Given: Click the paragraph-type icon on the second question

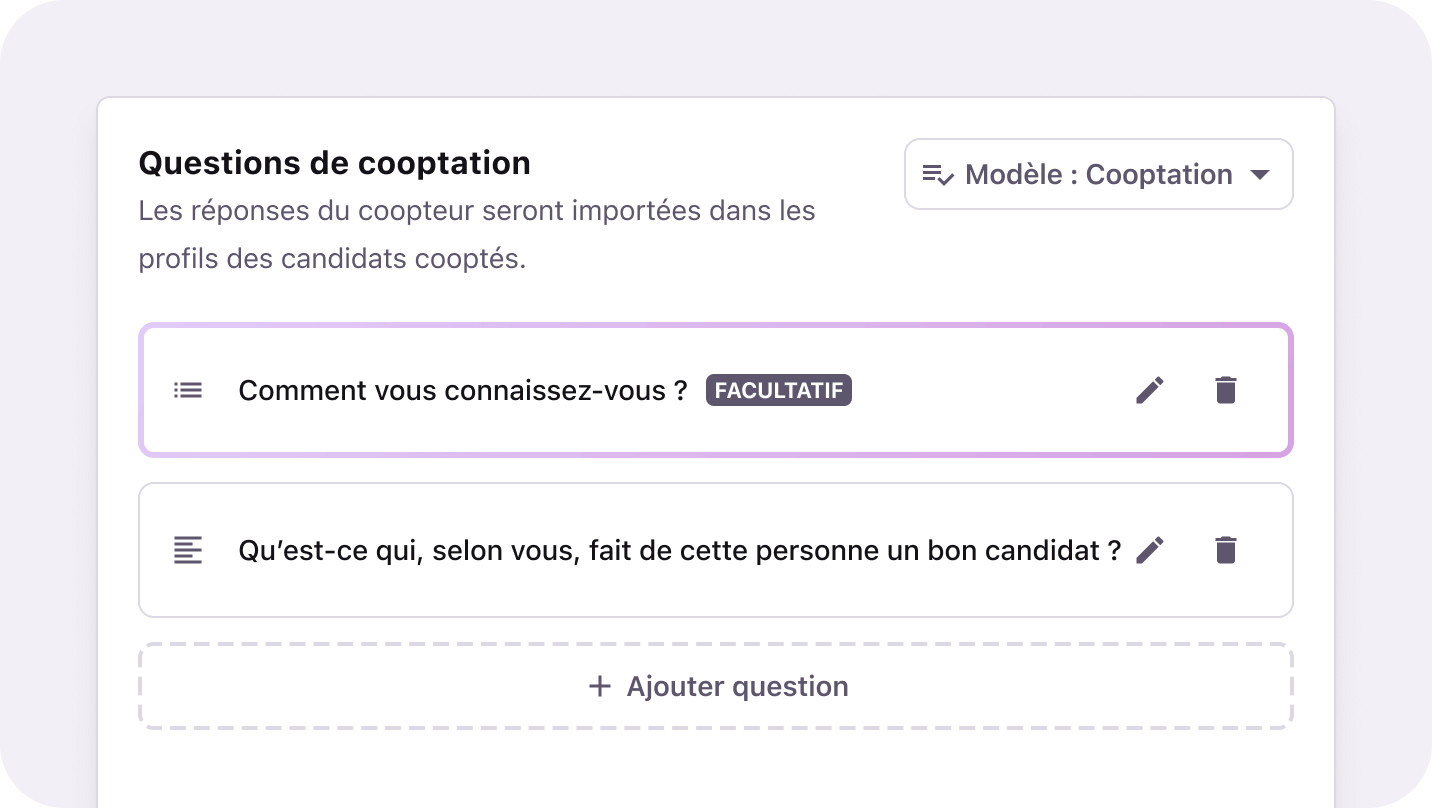Looking at the screenshot, I should [187, 550].
